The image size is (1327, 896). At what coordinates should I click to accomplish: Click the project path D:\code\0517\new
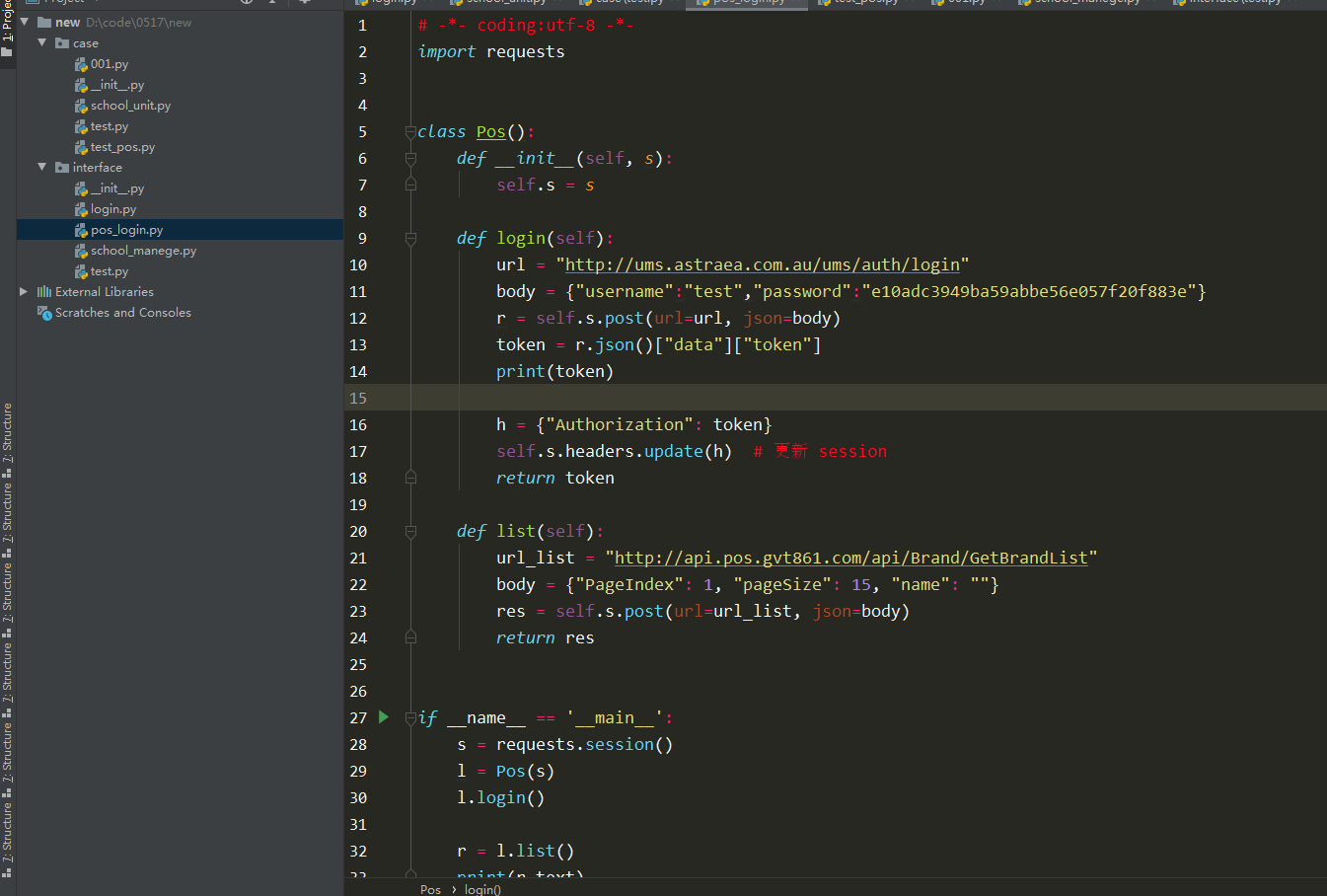click(139, 22)
